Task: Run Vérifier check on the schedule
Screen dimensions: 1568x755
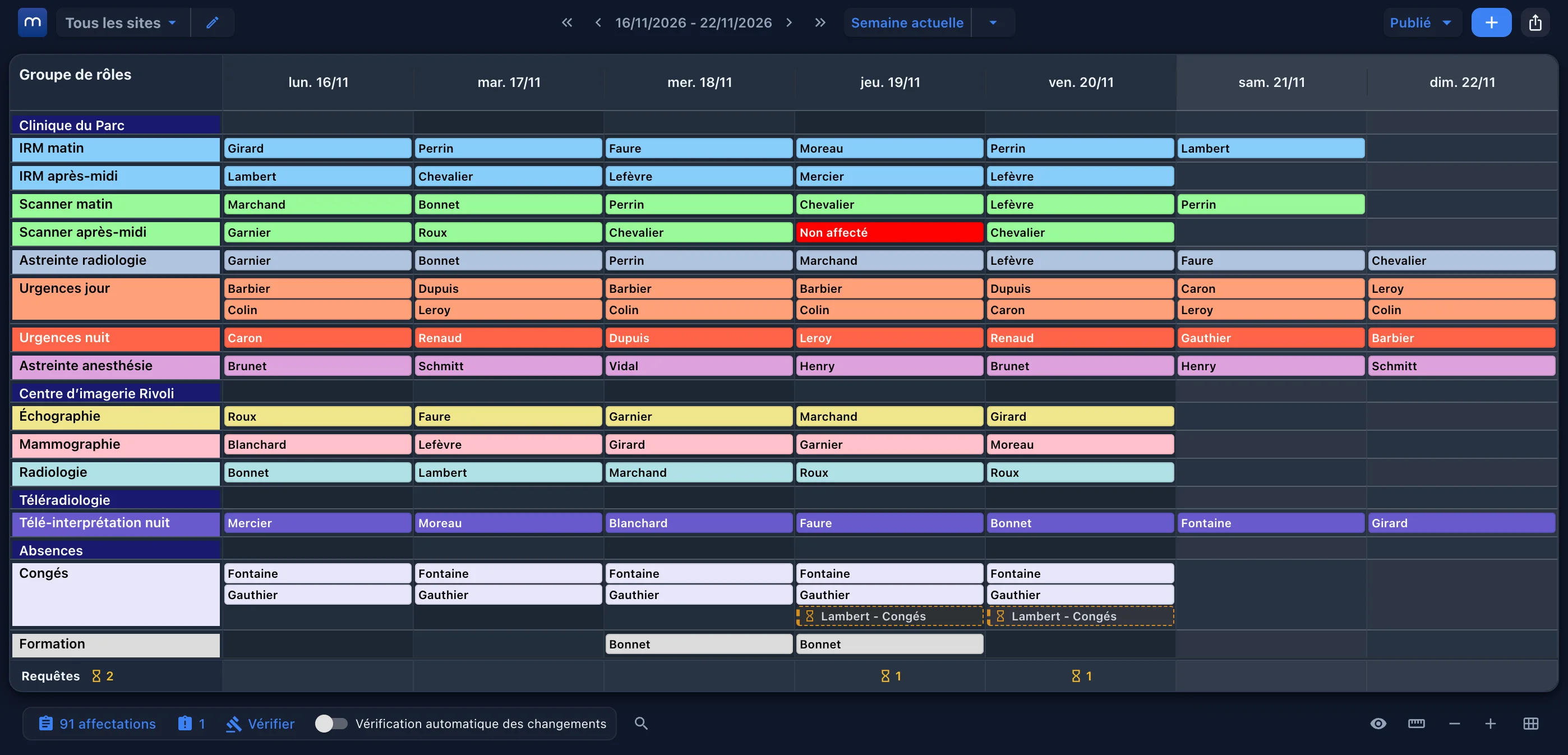Action: (x=260, y=724)
